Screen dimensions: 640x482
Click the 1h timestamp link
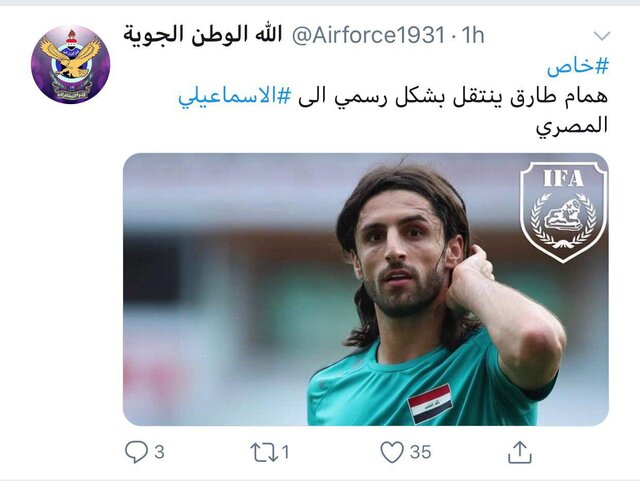(473, 35)
